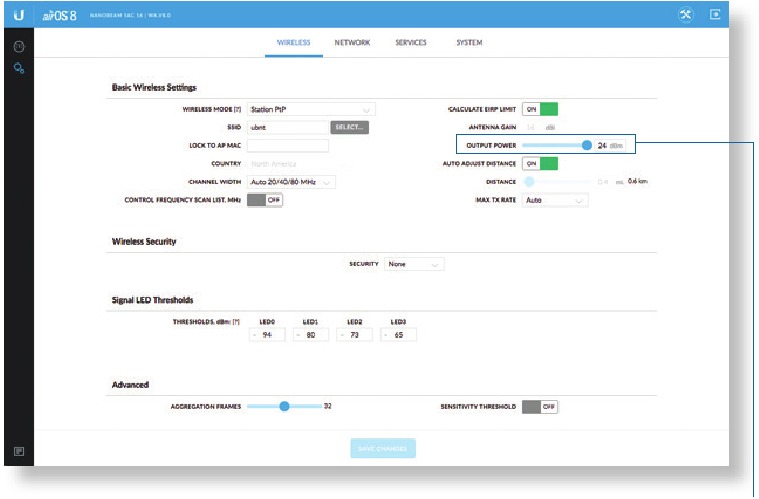Open the tools wrench icon
This screenshot has width=759, height=499.
pos(683,15)
